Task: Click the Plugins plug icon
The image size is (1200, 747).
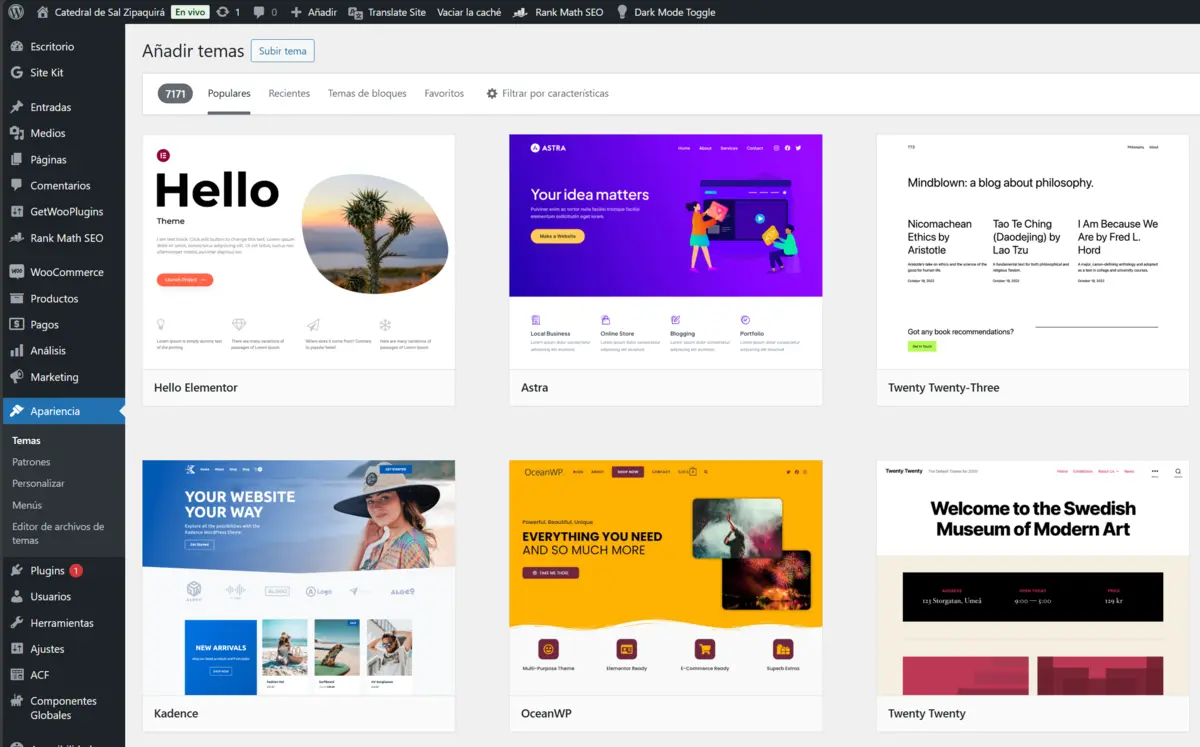Action: point(16,571)
